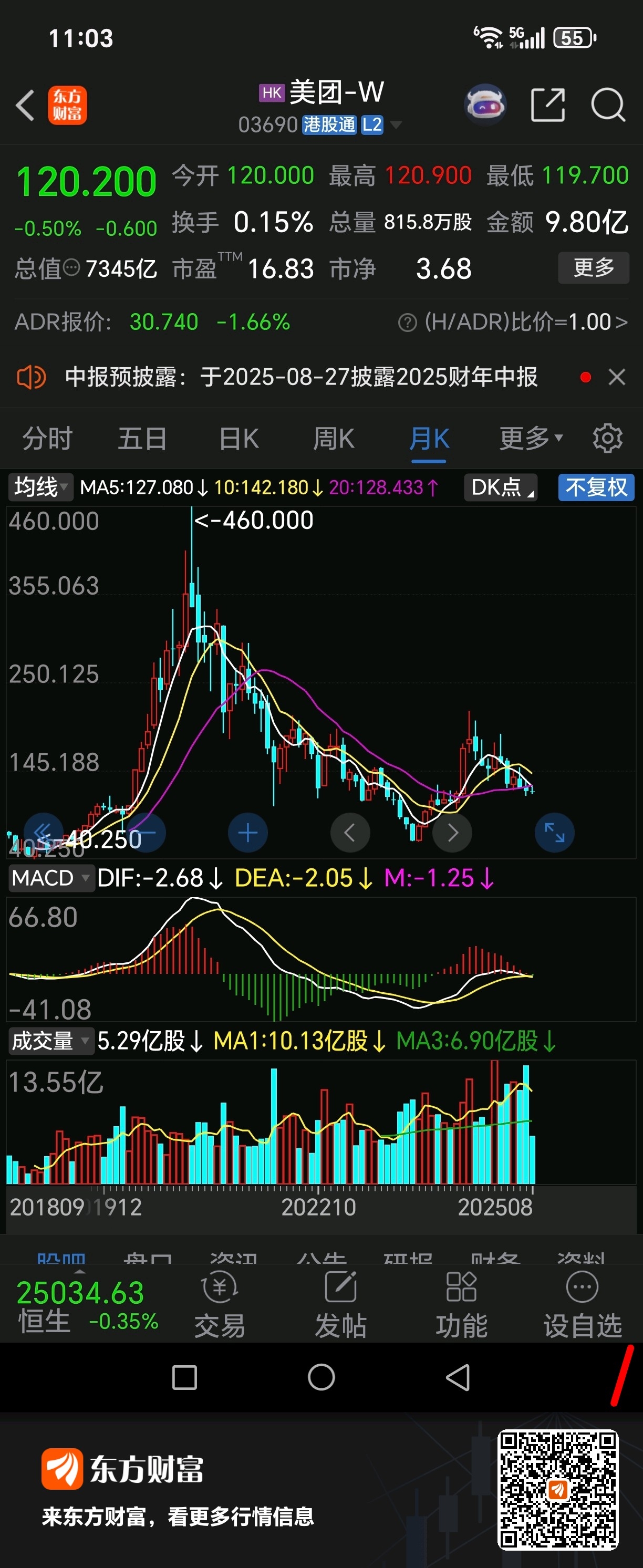This screenshot has height=1568, width=643.
Task: Expand chart to fullscreen
Action: click(554, 832)
